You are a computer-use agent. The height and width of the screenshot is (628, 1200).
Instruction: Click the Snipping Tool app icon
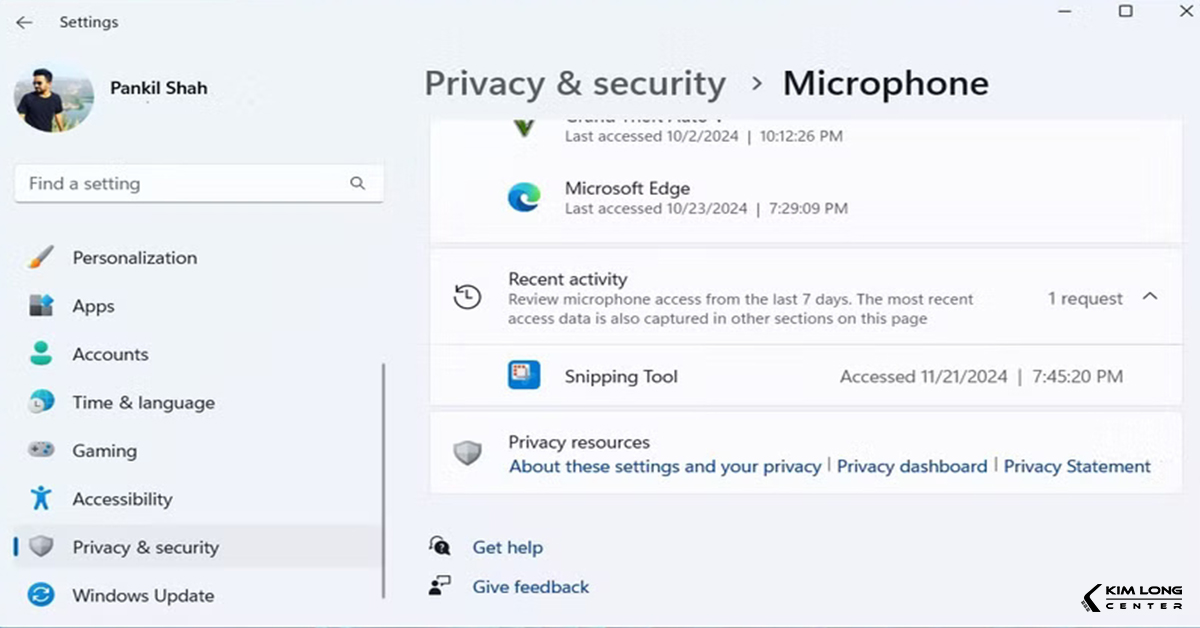pos(524,376)
